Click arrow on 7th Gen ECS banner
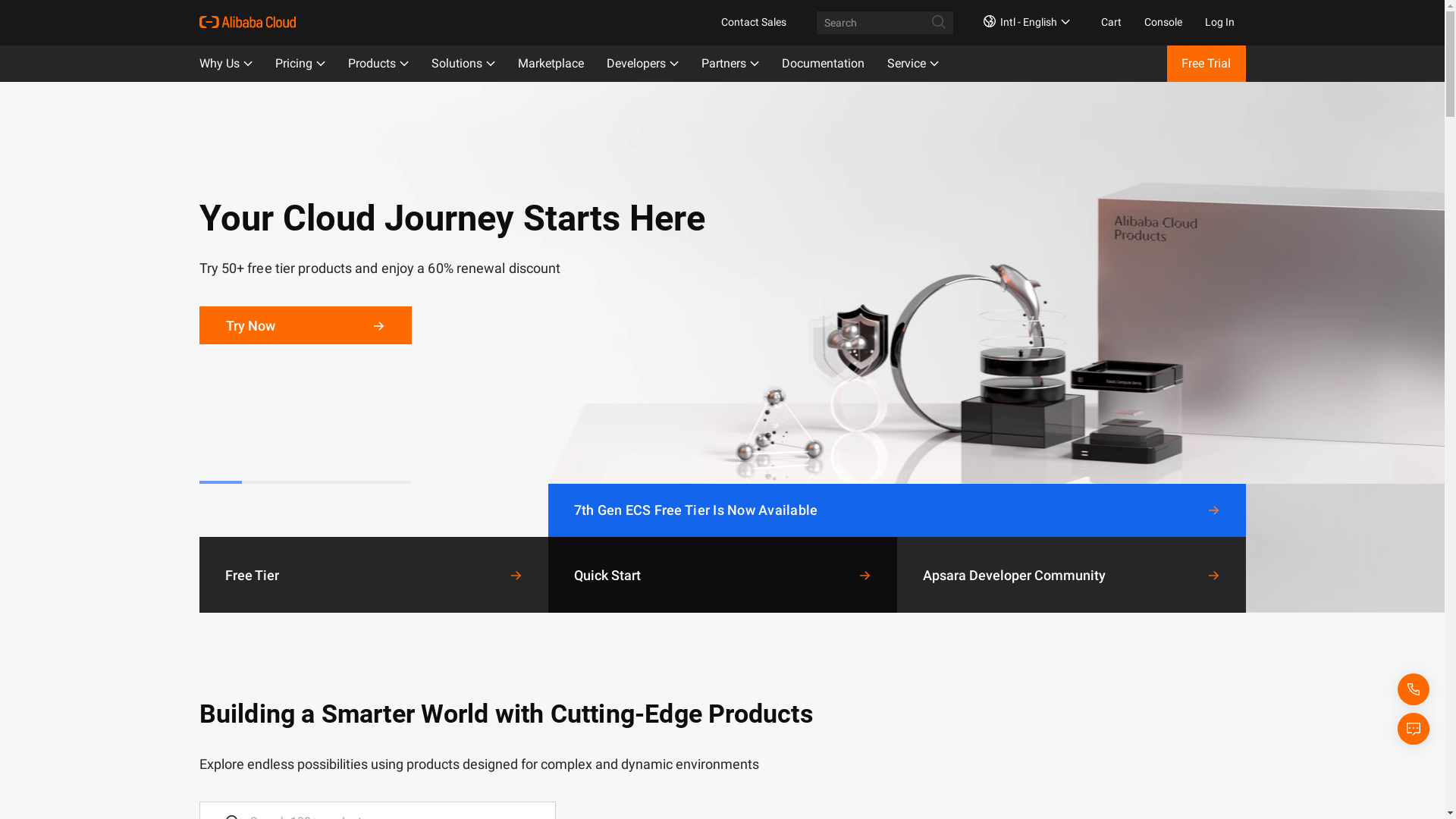1456x819 pixels. 1213,510
